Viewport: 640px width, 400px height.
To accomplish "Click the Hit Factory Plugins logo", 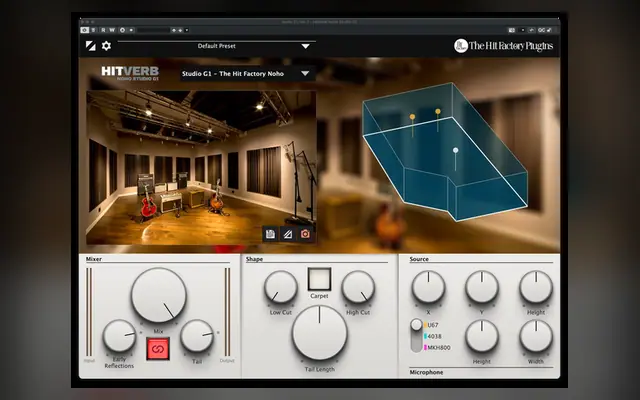I will (x=503, y=46).
